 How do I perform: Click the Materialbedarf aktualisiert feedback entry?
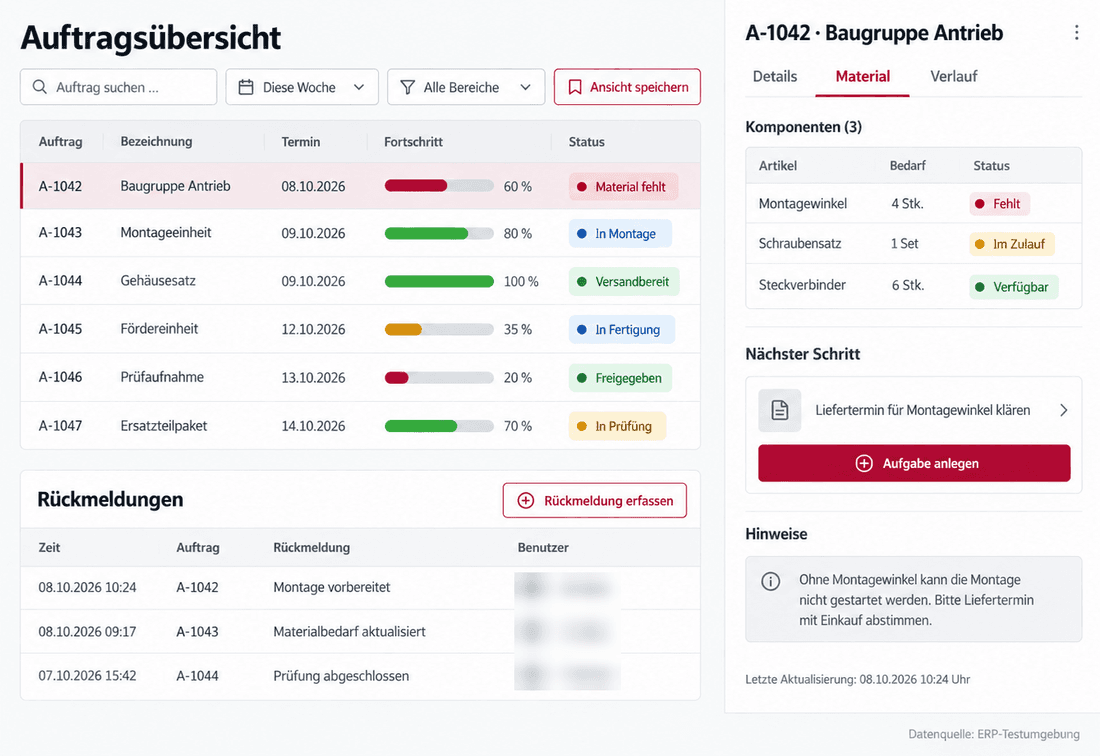pyautogui.click(x=349, y=631)
